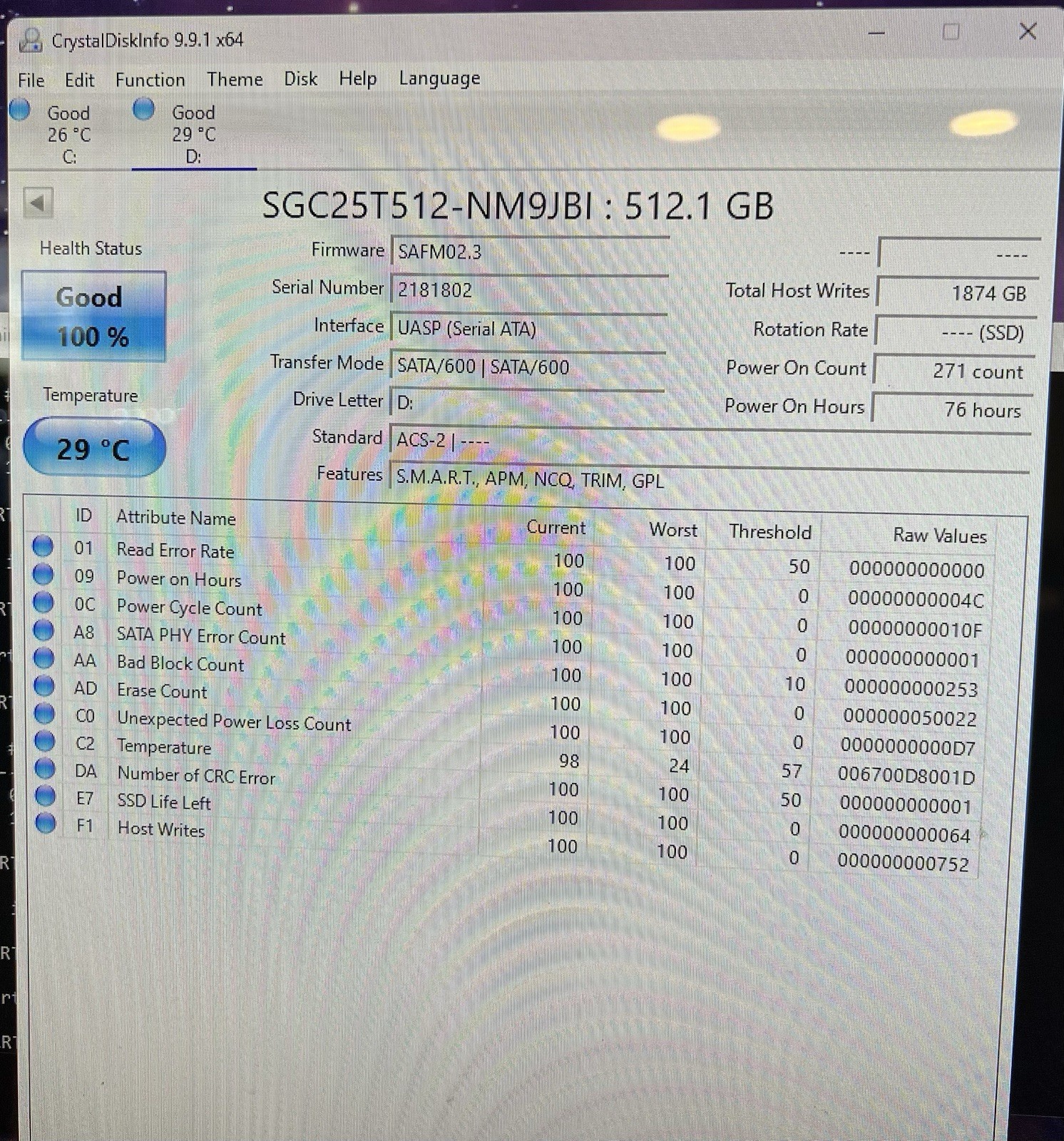Click C: drive blue status orb
Image resolution: width=1064 pixels, height=1141 pixels.
[20, 110]
